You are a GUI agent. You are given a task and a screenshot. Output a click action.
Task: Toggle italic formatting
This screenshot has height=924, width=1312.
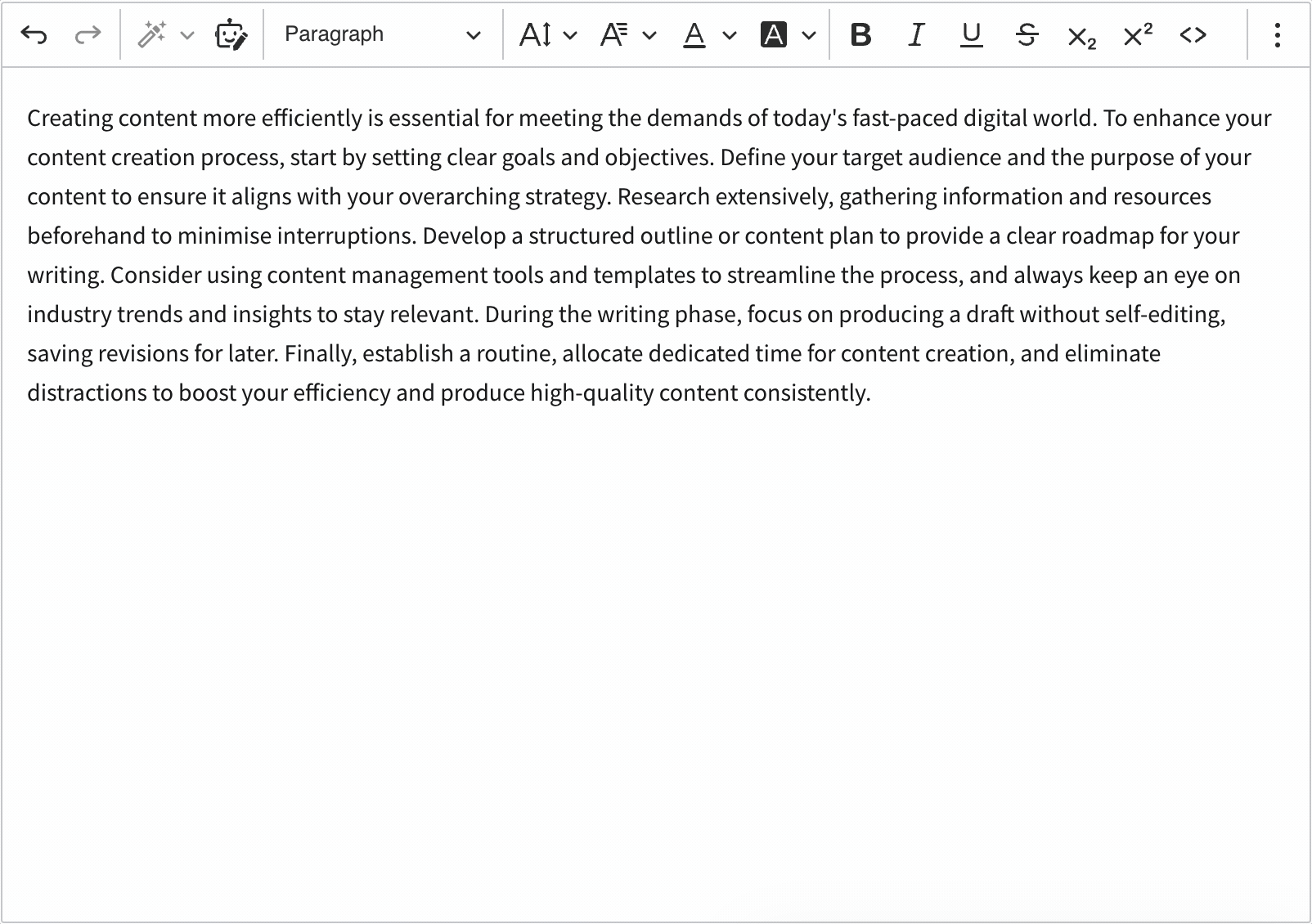916,34
